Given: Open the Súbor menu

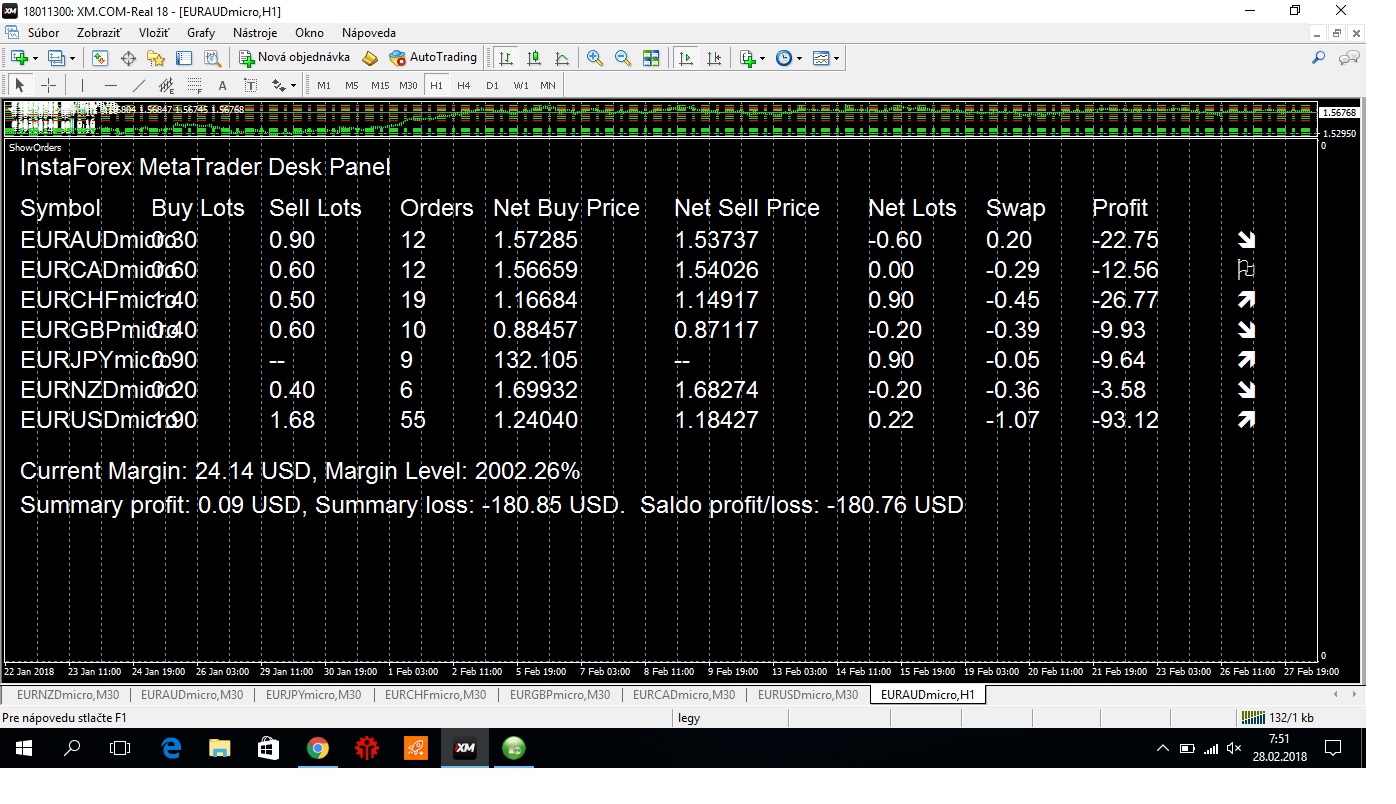Looking at the screenshot, I should click(44, 33).
